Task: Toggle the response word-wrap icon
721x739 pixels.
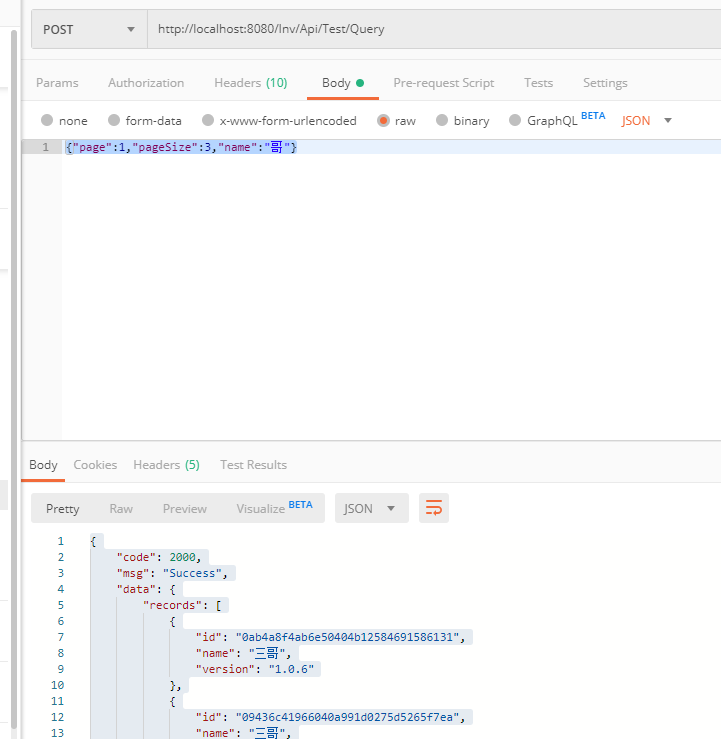Action: pyautogui.click(x=434, y=508)
